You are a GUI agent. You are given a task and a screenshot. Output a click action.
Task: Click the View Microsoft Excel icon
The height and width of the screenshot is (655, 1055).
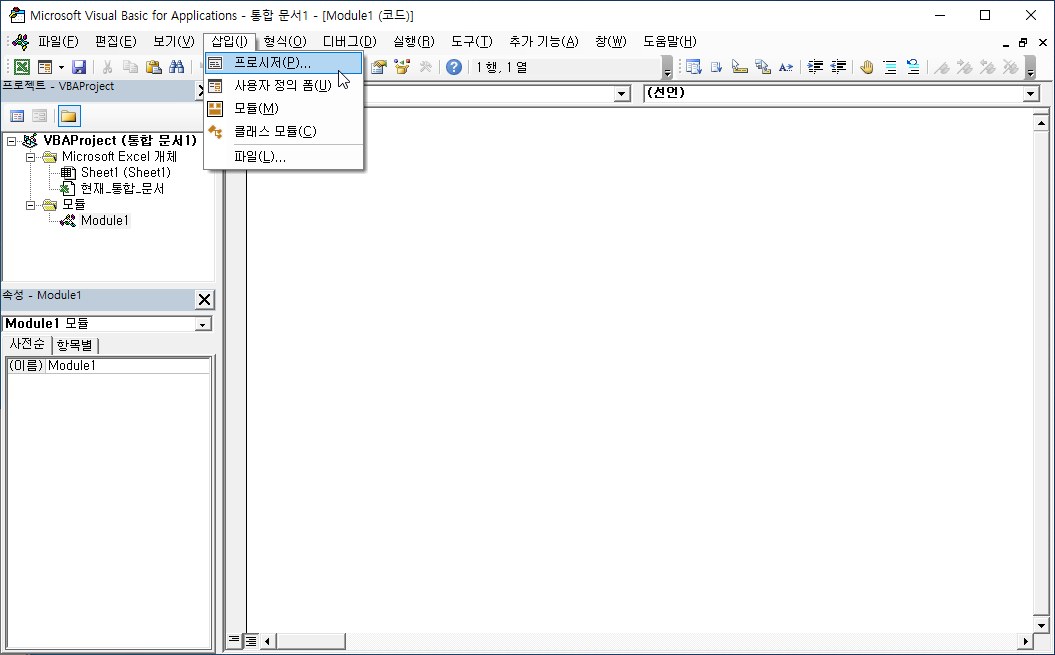tap(22, 67)
